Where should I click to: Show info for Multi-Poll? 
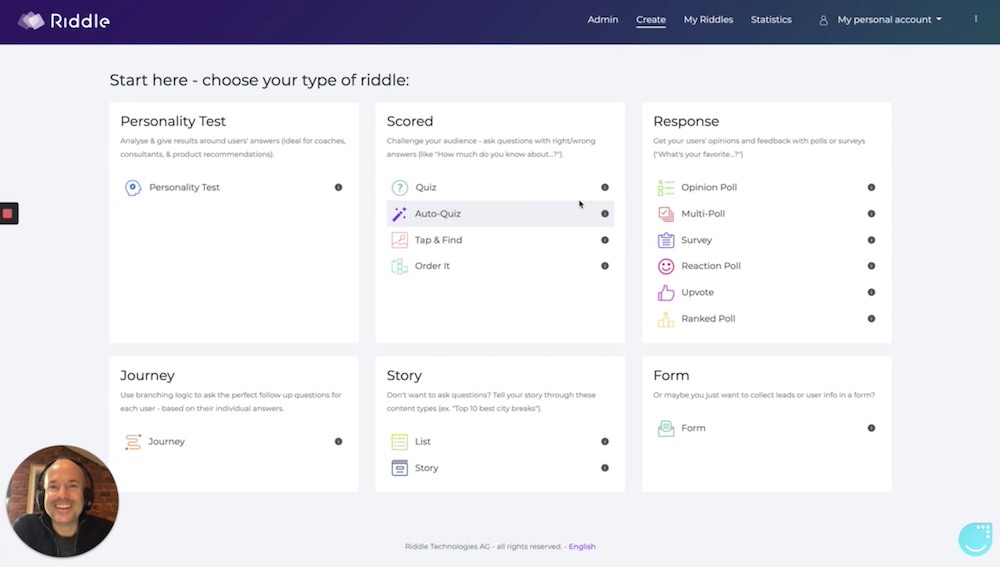[x=871, y=214]
